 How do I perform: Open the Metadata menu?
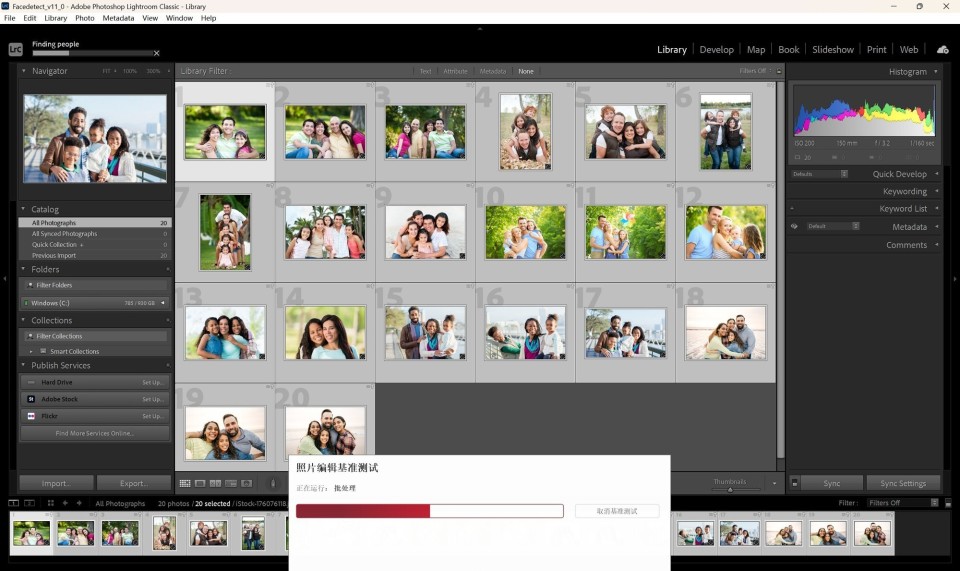[x=118, y=18]
